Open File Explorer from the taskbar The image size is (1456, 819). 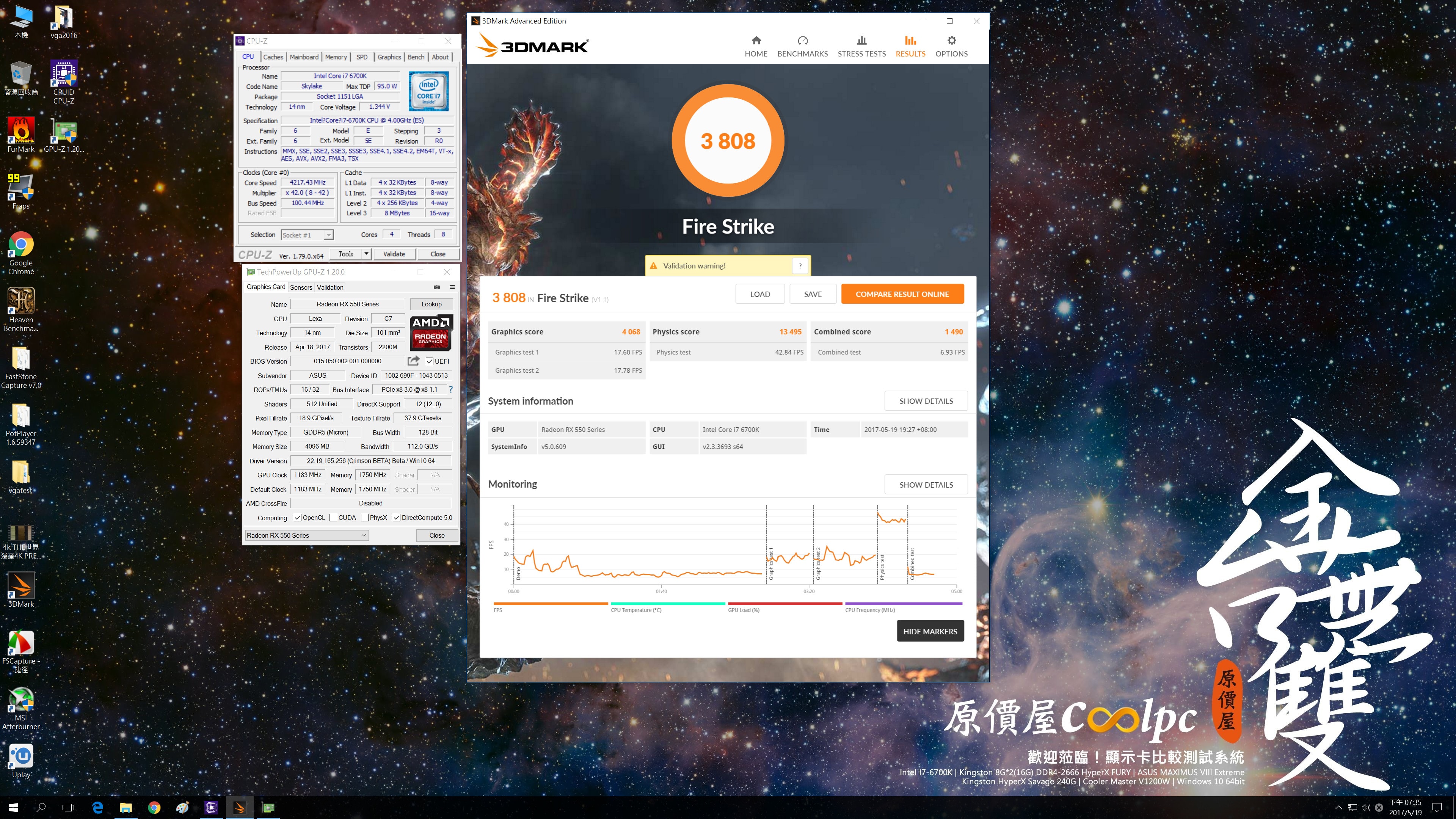click(x=126, y=808)
